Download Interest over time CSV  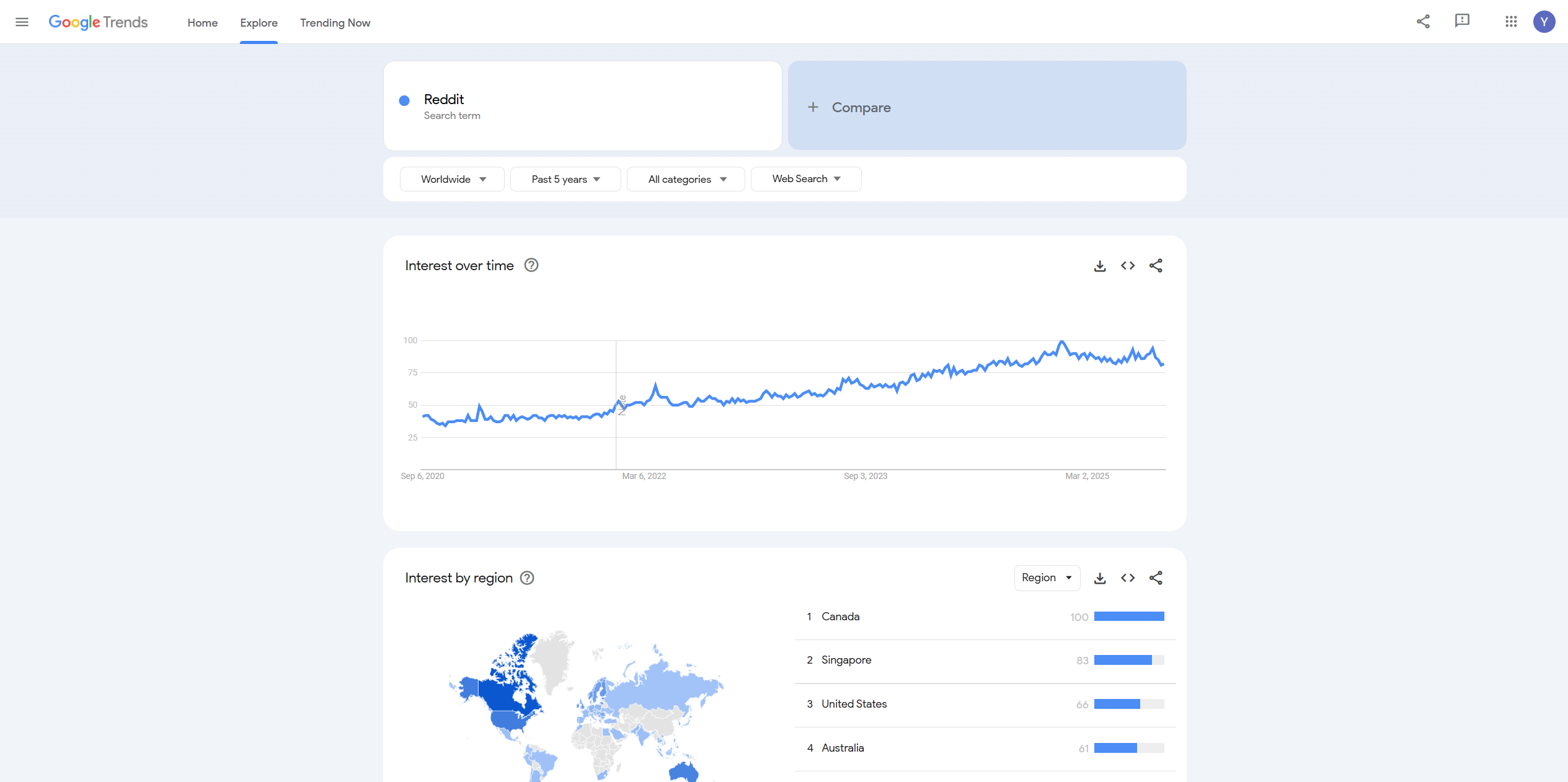pyautogui.click(x=1100, y=266)
